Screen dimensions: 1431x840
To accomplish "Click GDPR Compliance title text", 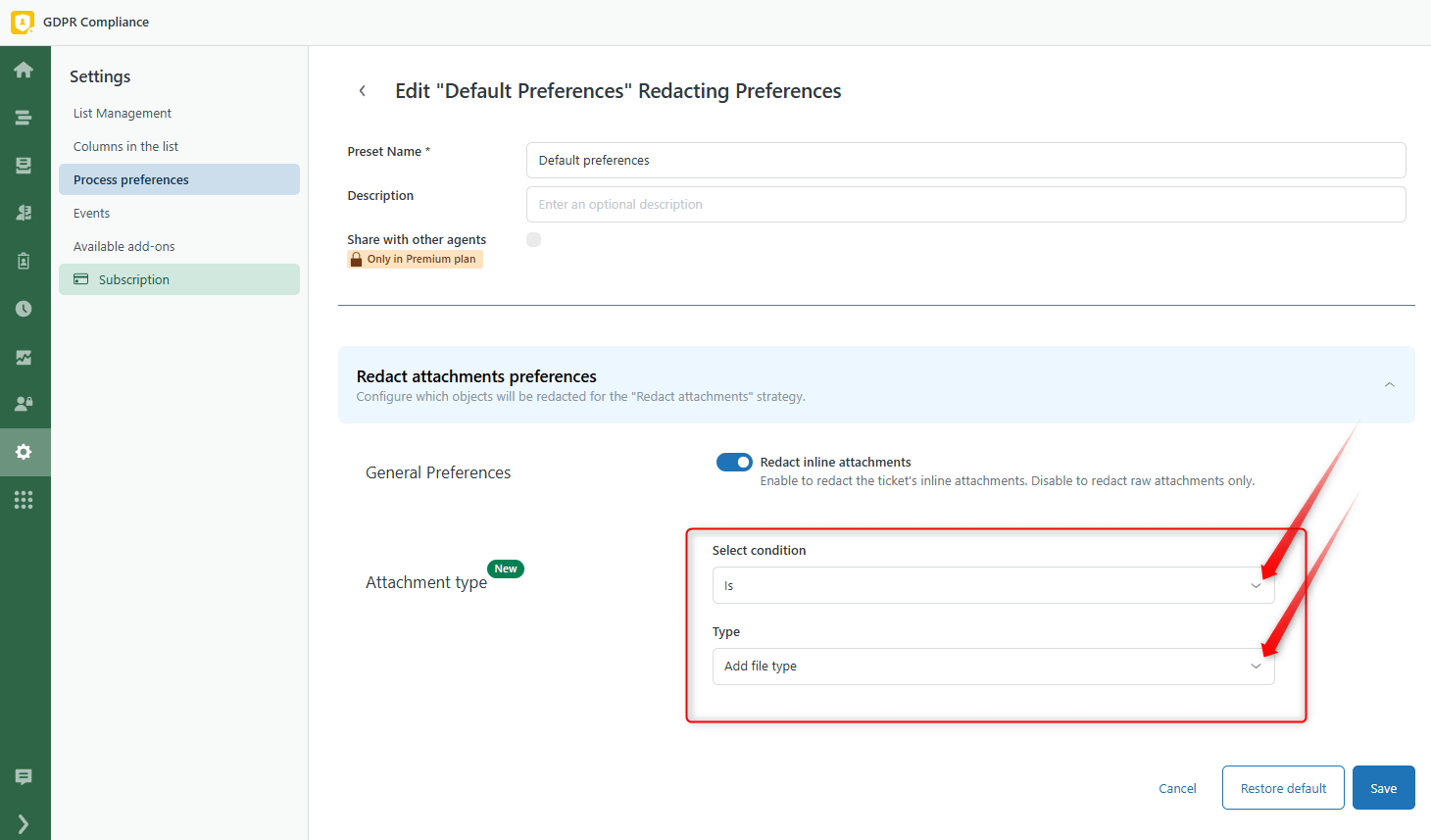I will tap(96, 22).
